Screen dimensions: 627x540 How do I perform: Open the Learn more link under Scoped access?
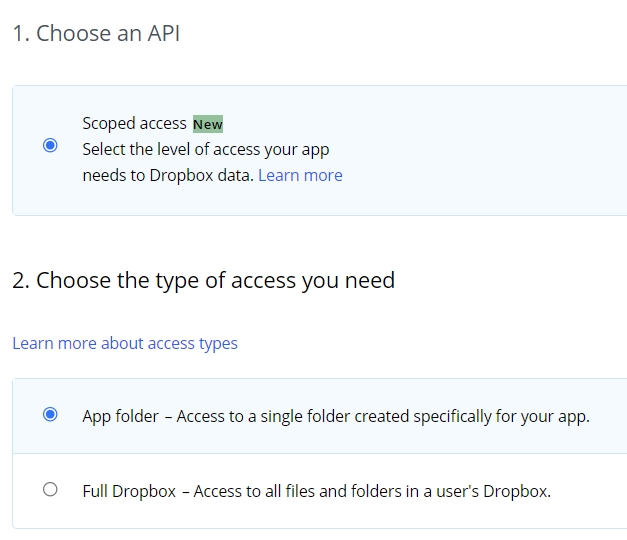(x=300, y=175)
